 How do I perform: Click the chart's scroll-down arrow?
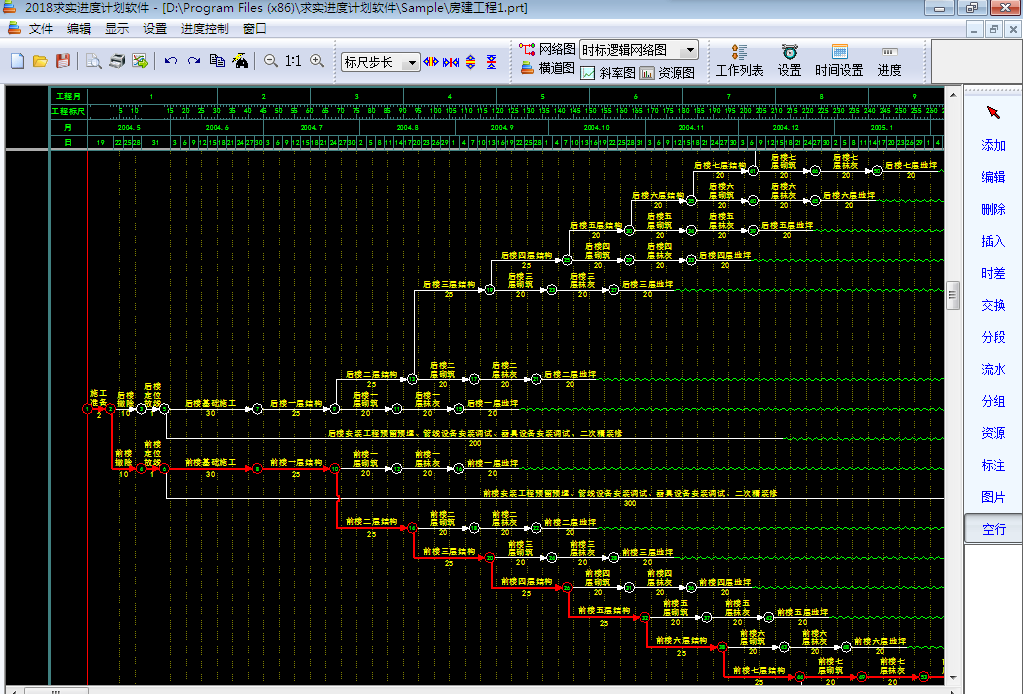tap(953, 678)
